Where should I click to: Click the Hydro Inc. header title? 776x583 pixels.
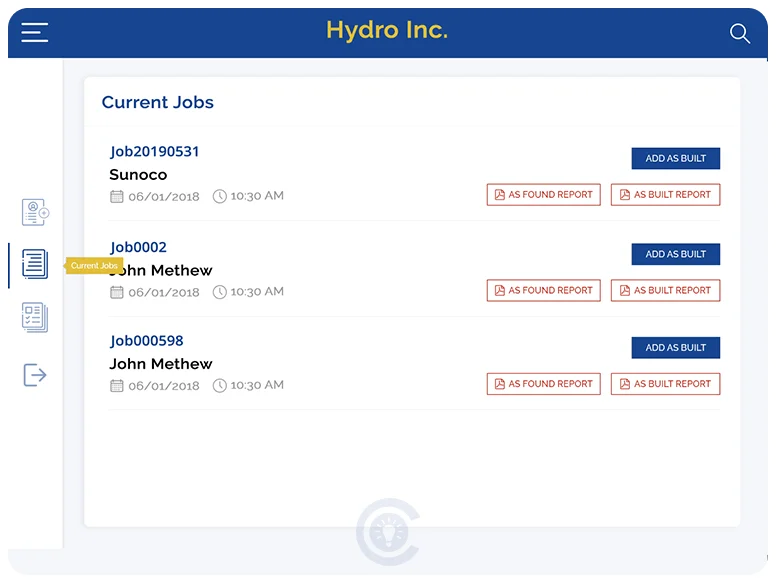[387, 31]
